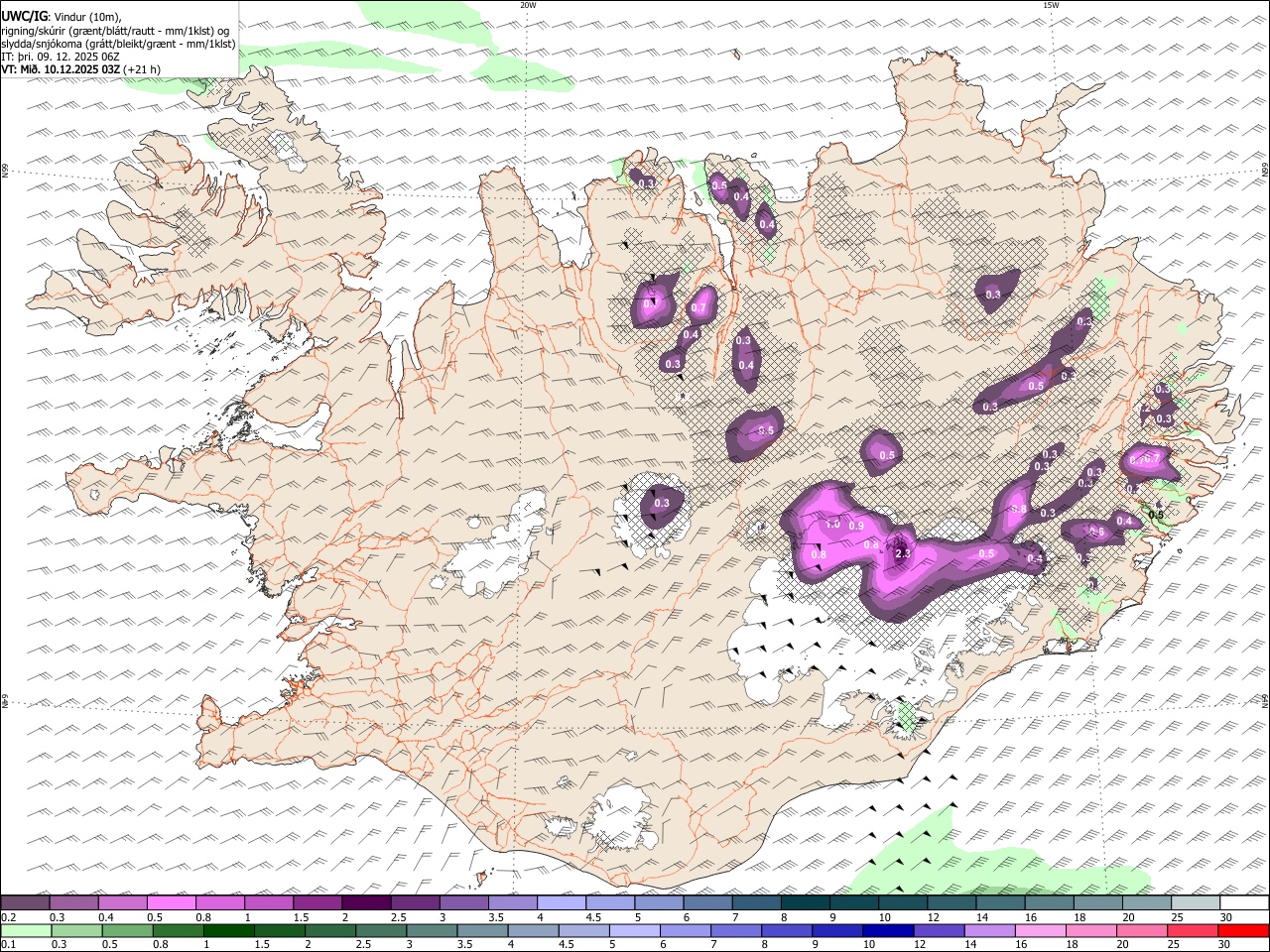
Task: Pick the bright red rain swatch above 30
Action: click(1243, 930)
